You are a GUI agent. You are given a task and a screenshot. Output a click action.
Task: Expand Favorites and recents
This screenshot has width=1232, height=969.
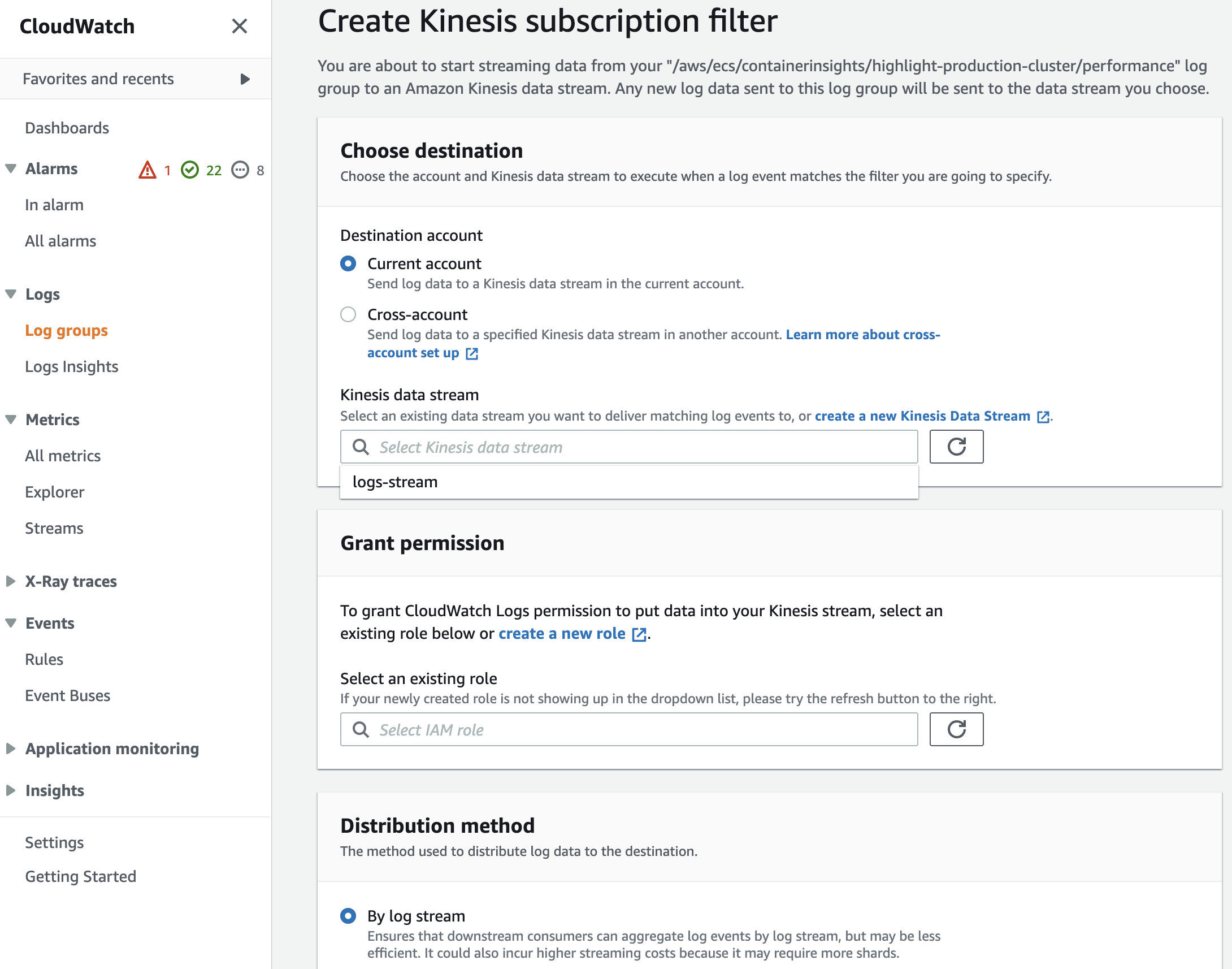(x=245, y=79)
